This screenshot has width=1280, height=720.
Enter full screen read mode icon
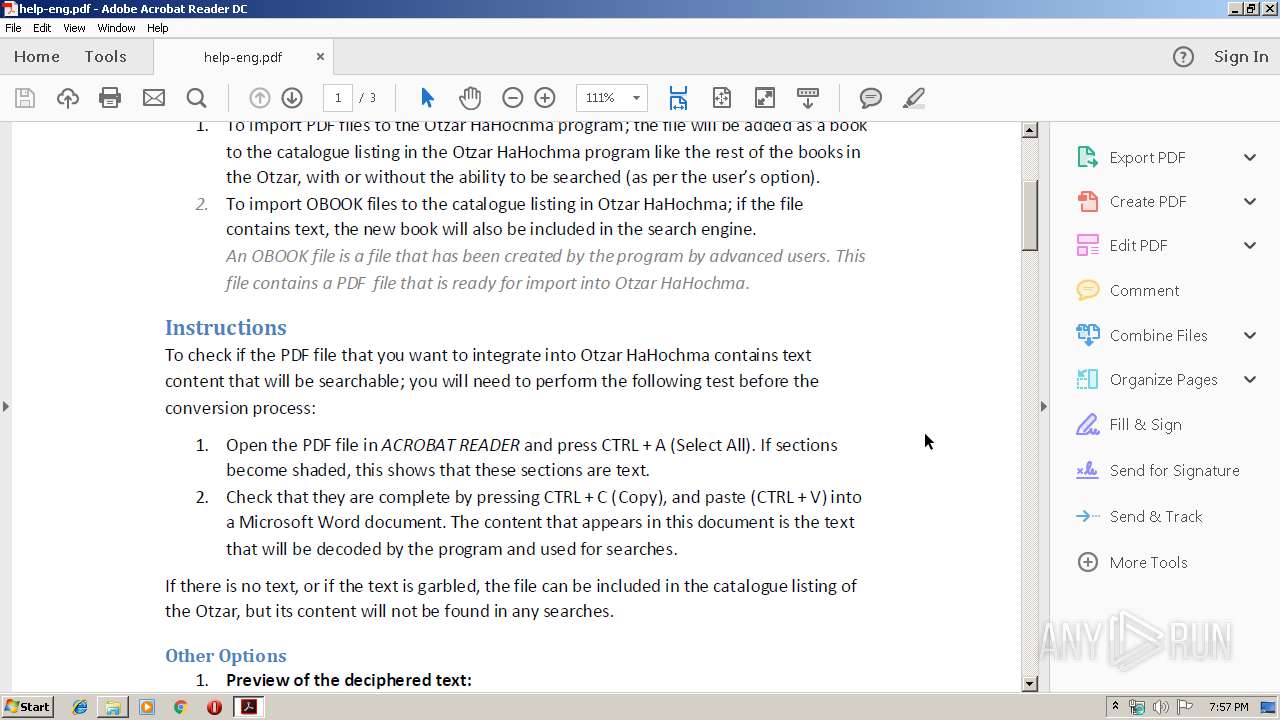[x=764, y=98]
